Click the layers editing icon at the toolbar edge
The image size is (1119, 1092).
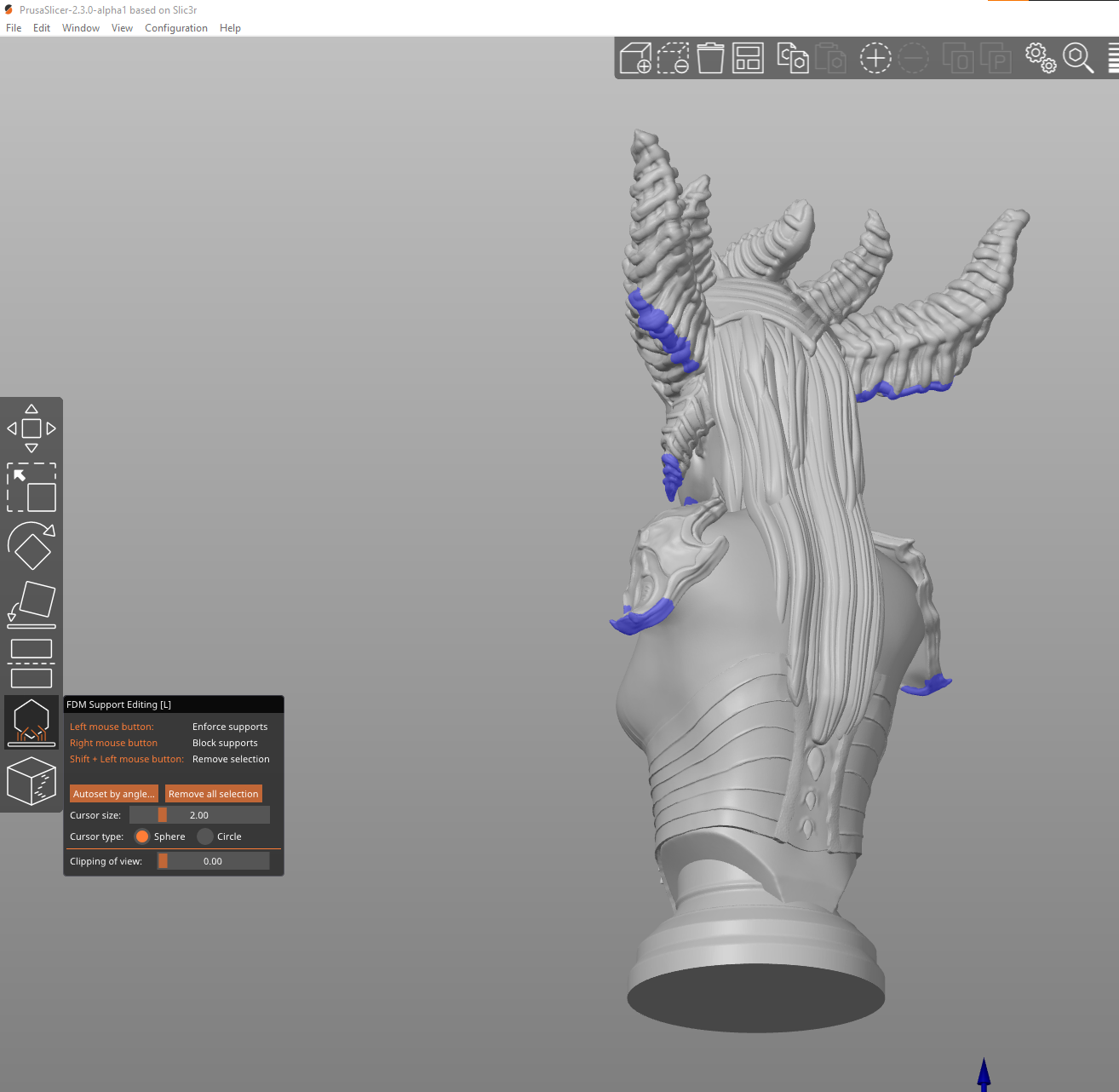tap(1113, 58)
